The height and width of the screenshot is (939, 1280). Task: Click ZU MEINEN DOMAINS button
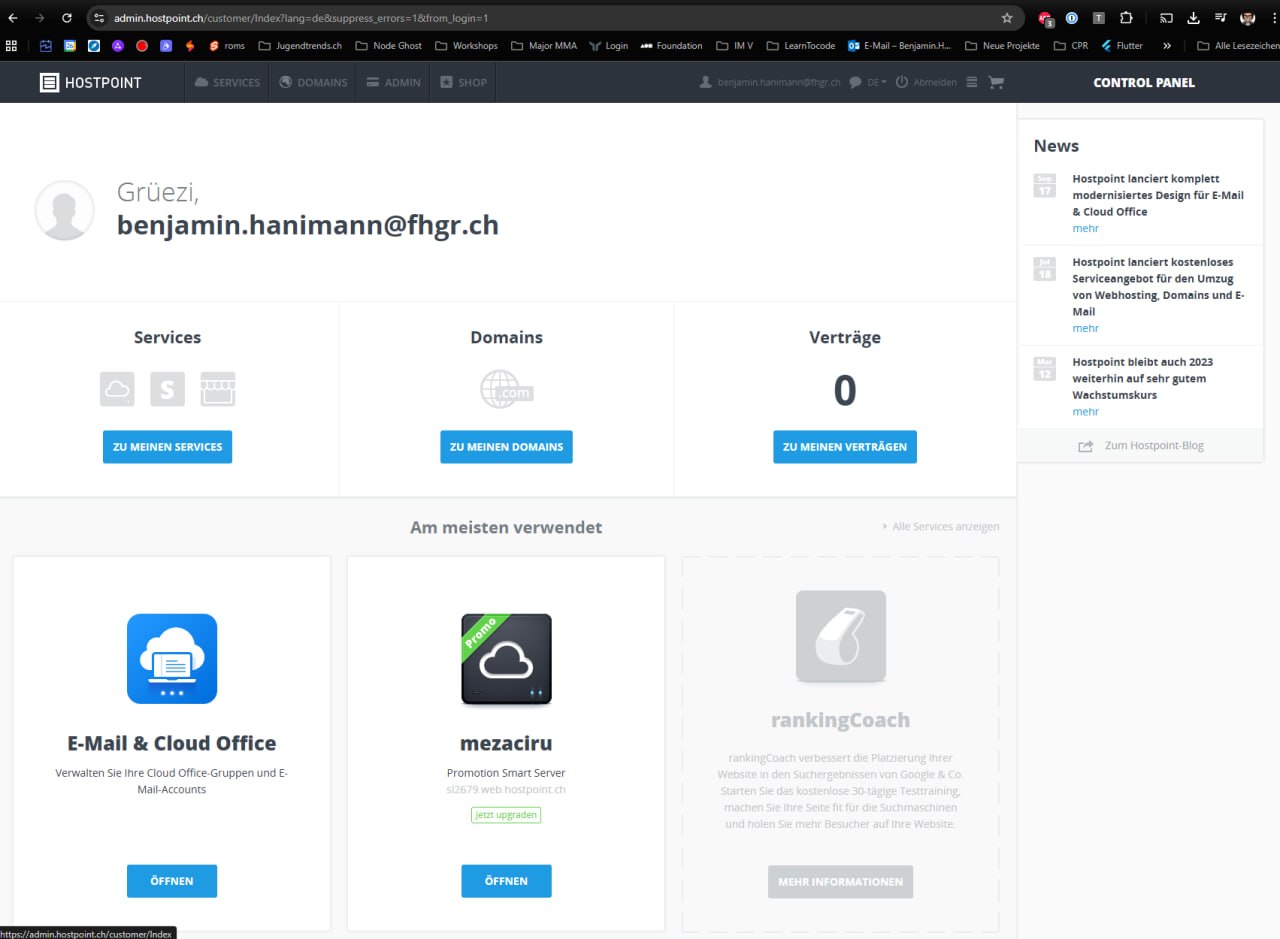506,447
